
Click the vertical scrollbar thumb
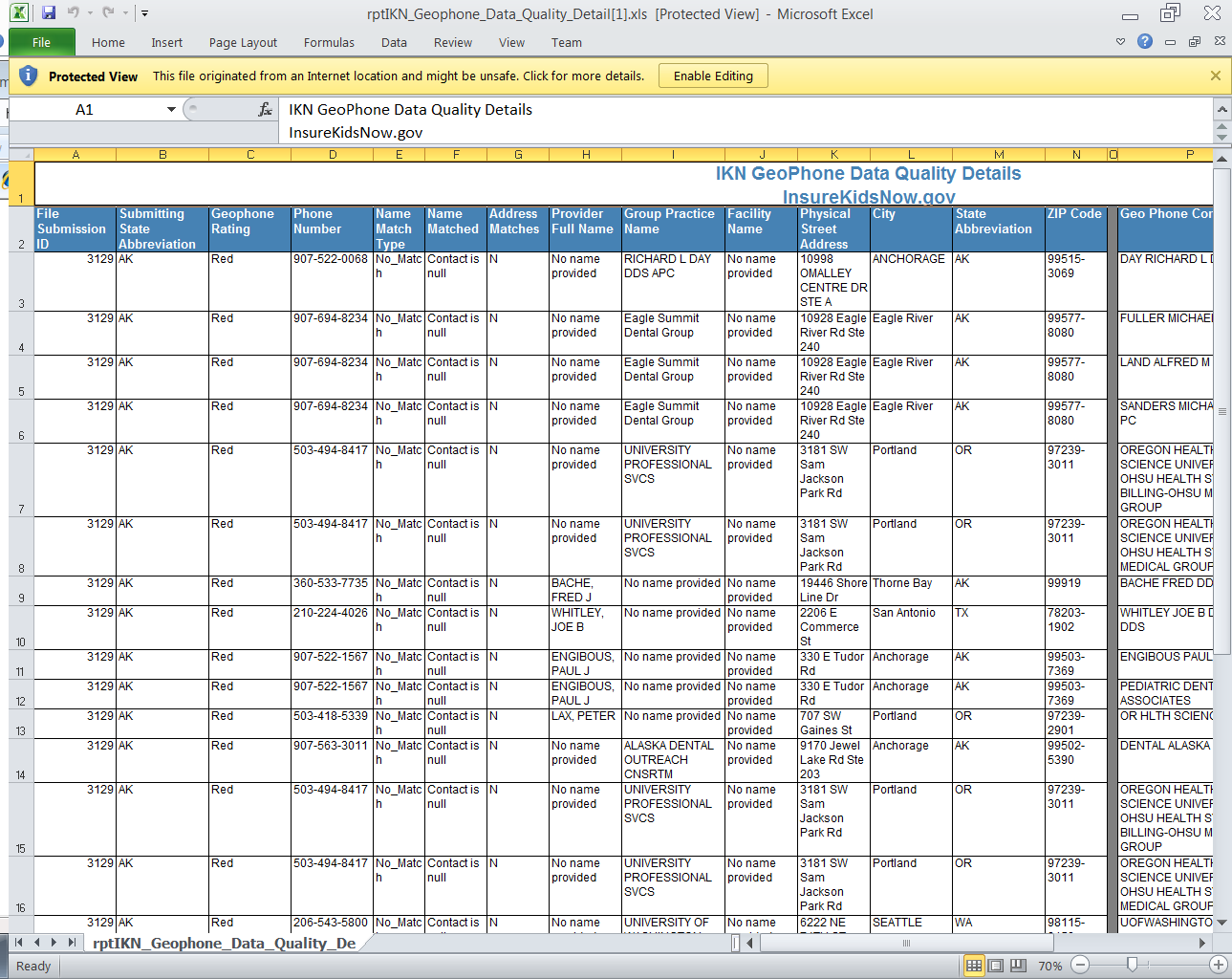[1221, 412]
